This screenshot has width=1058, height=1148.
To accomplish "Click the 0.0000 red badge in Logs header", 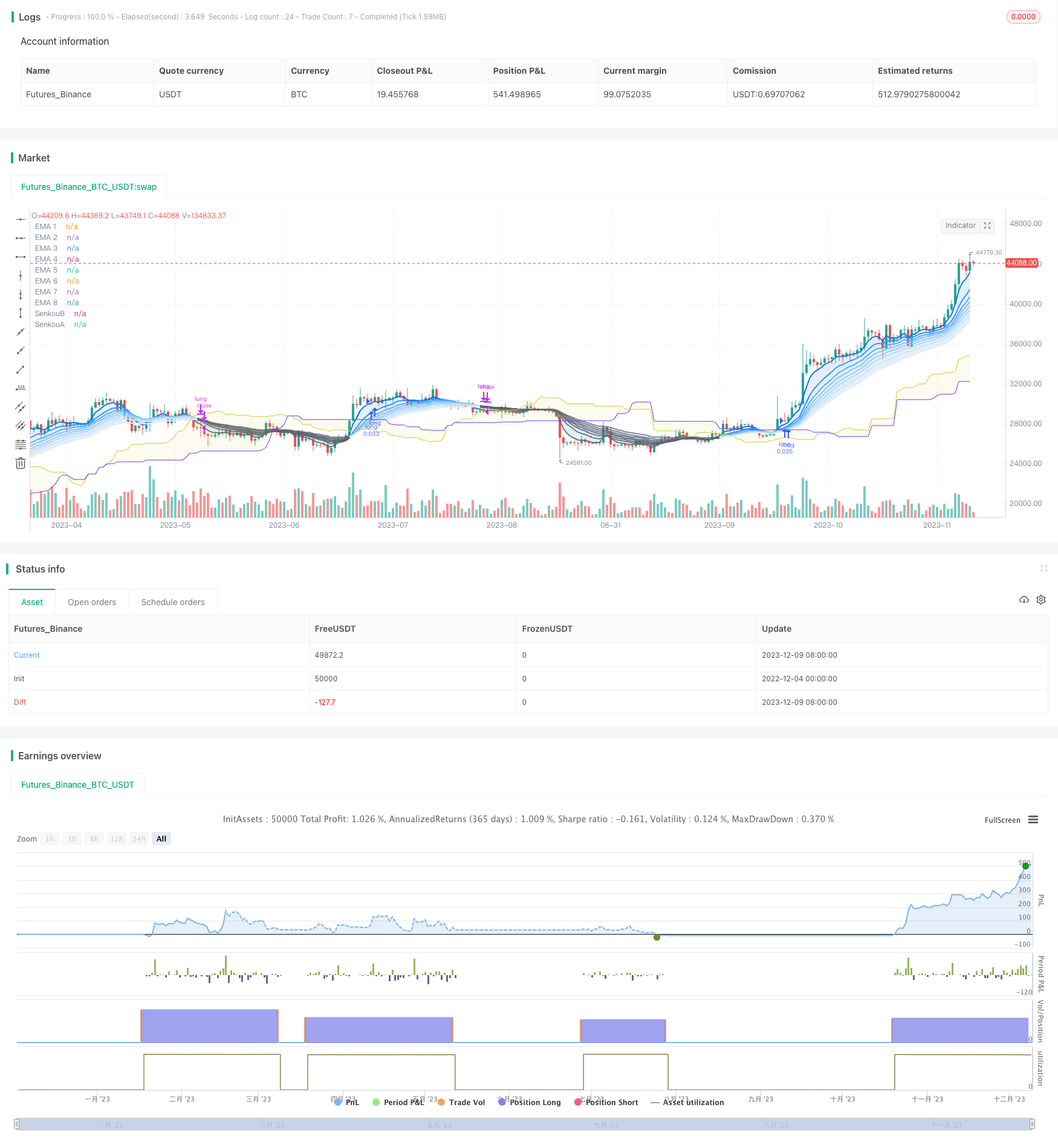I will (x=1024, y=17).
